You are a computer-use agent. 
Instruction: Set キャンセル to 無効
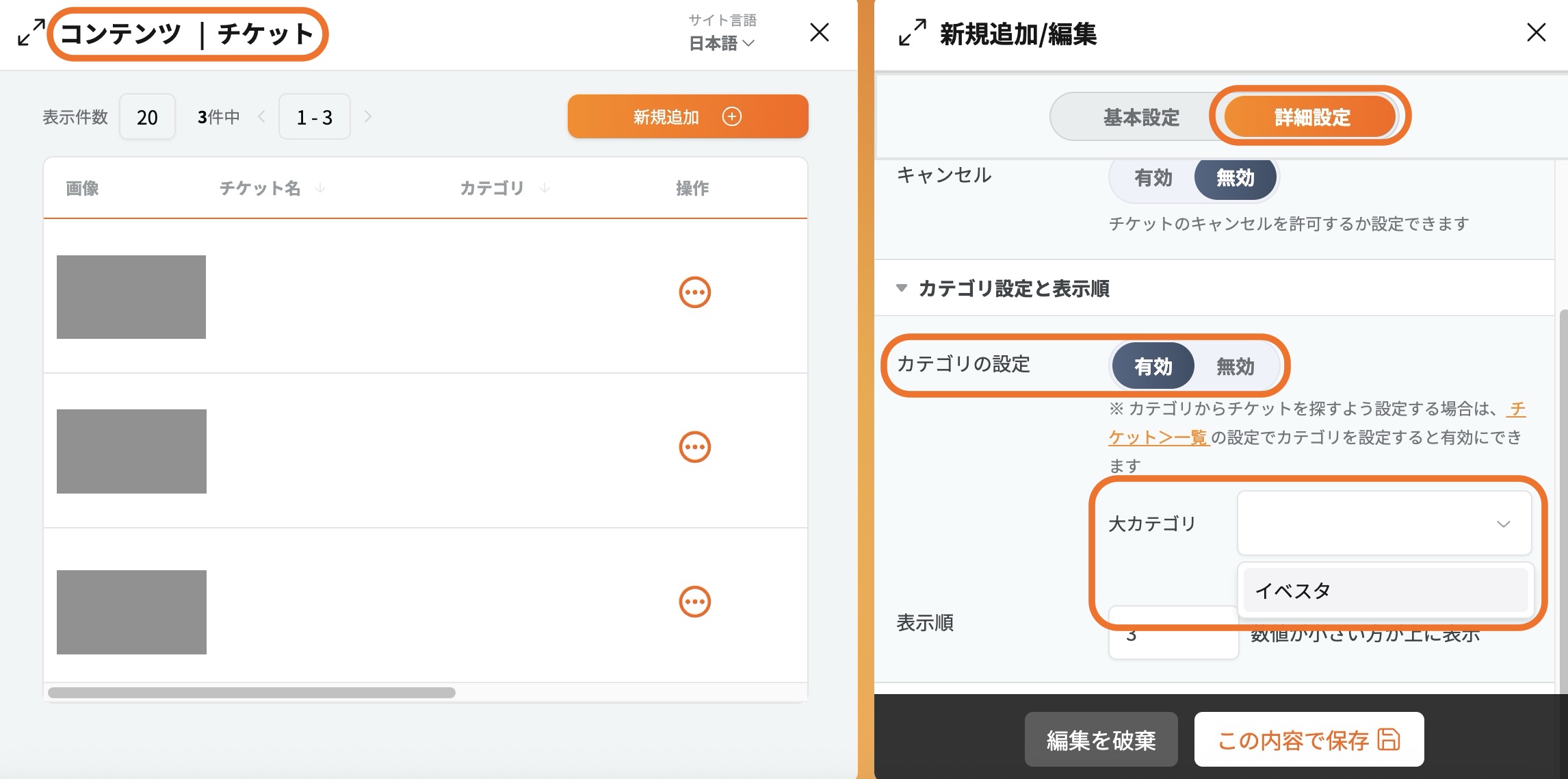pyautogui.click(x=1235, y=178)
